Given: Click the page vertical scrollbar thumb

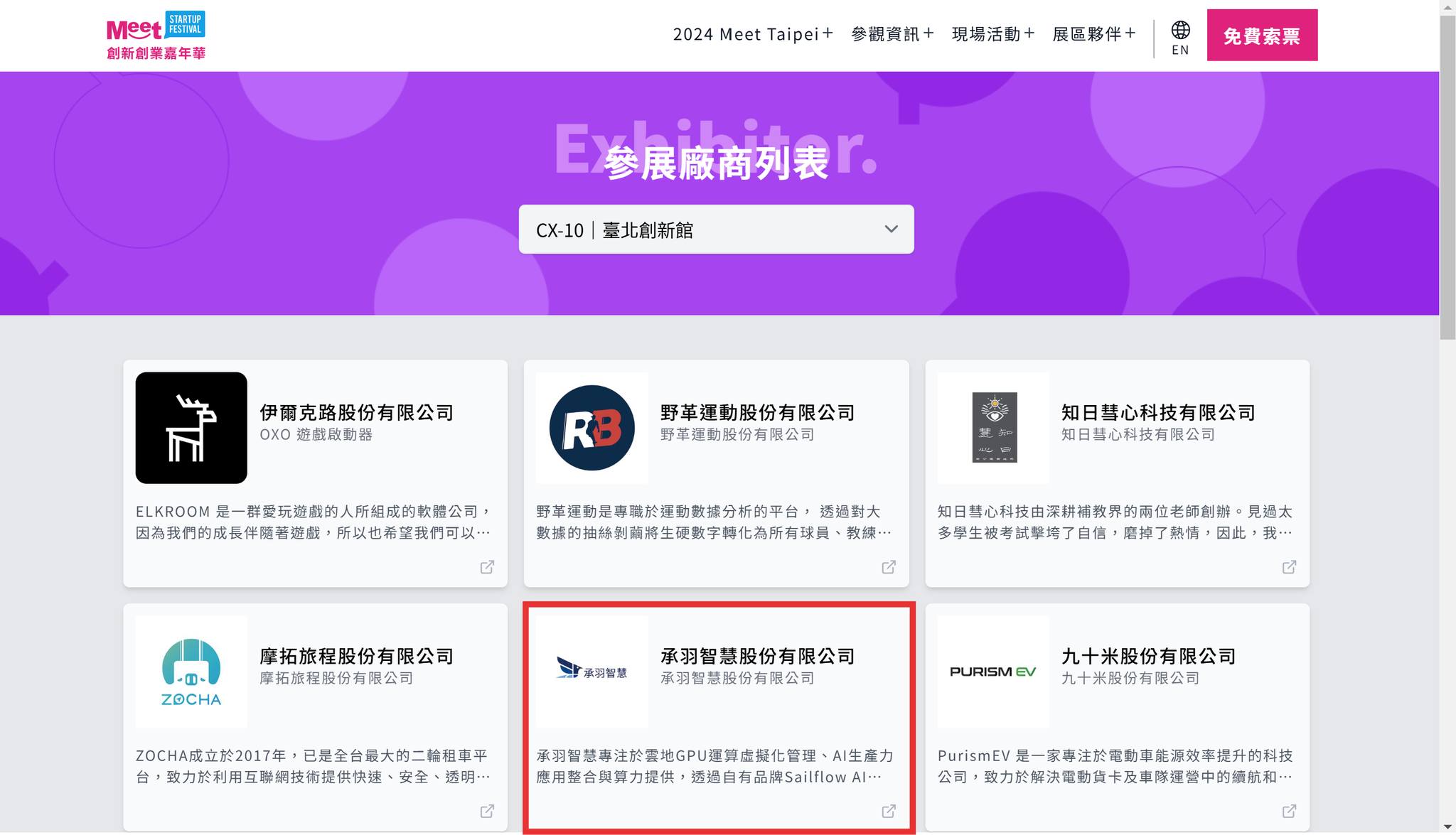Looking at the screenshot, I should (x=1447, y=177).
